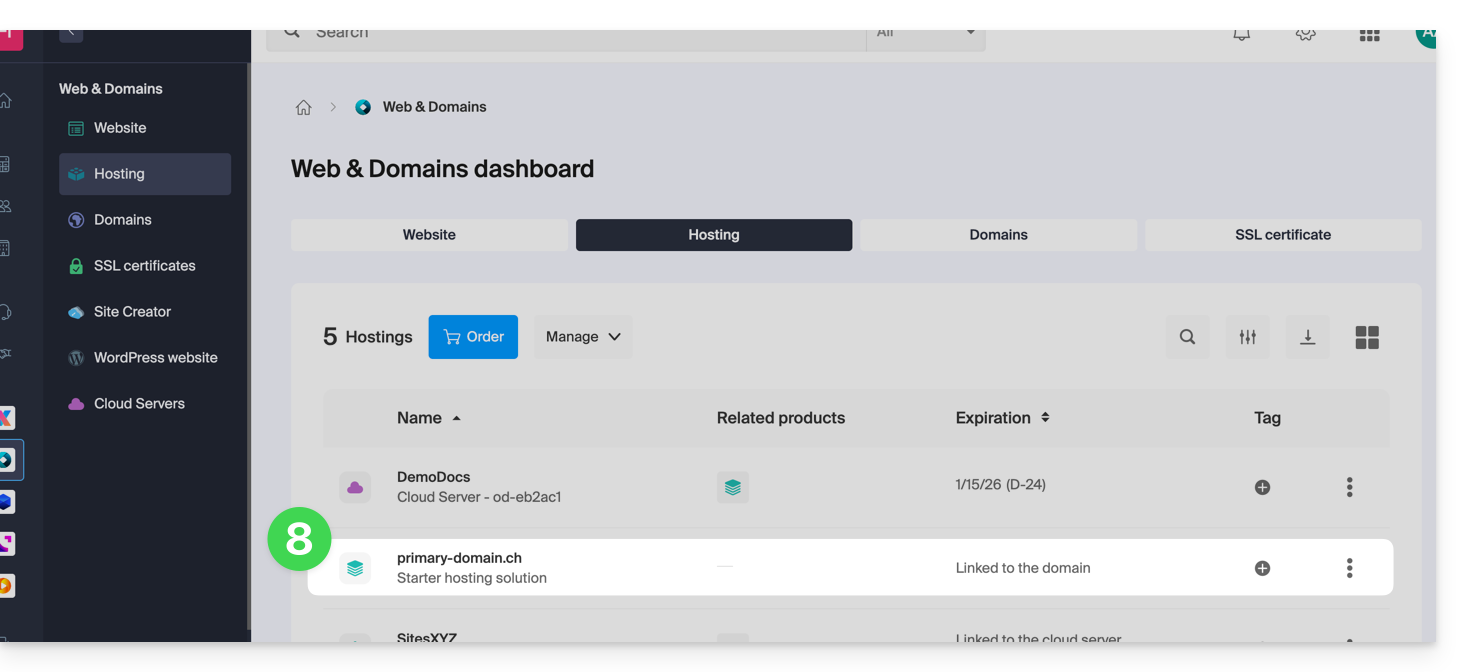This screenshot has height=672, width=1466.
Task: Open the primary-domain.ch hosting link
Action: [x=459, y=558]
